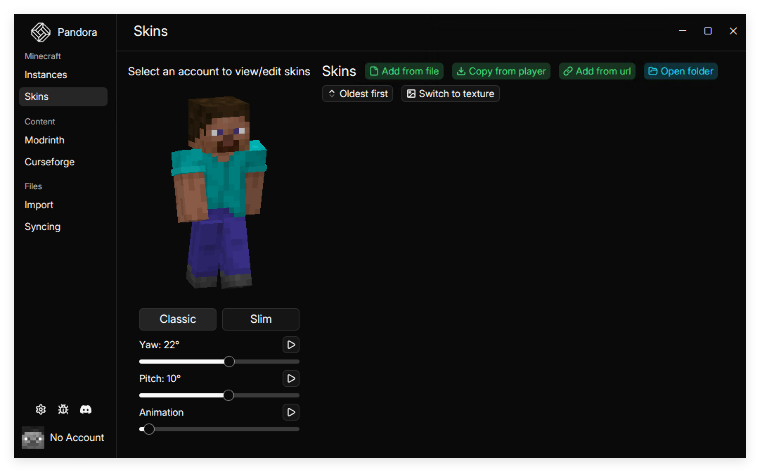Open the Discord icon link

85,409
